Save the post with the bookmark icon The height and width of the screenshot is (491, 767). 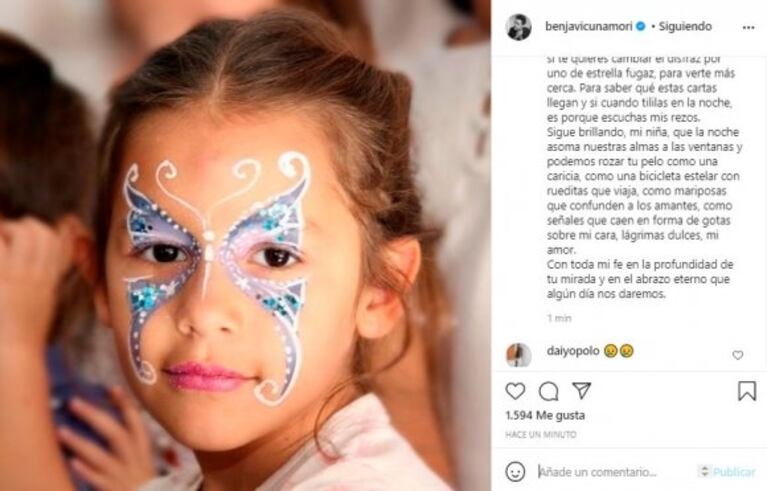747,391
